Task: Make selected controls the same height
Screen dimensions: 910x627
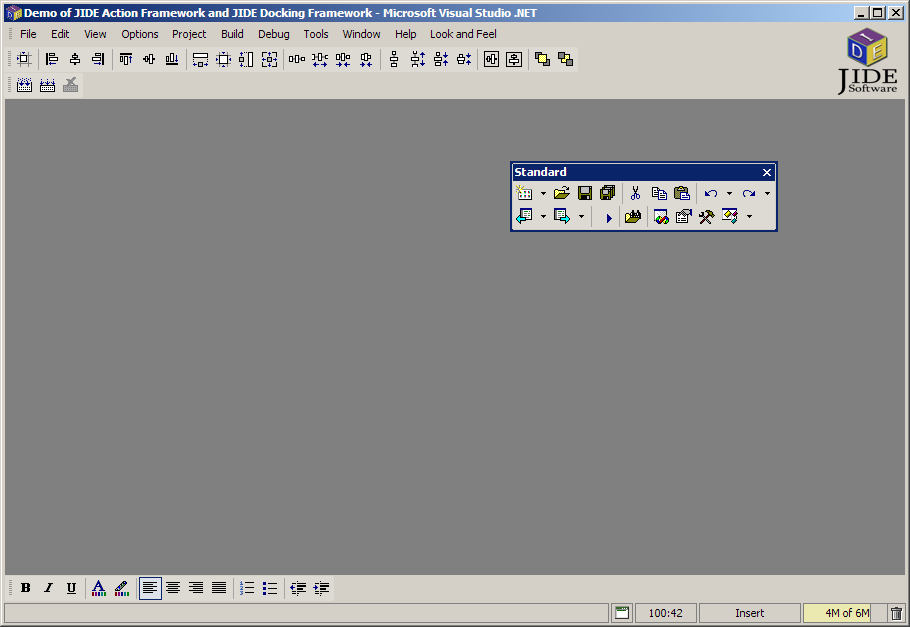Action: pos(246,59)
